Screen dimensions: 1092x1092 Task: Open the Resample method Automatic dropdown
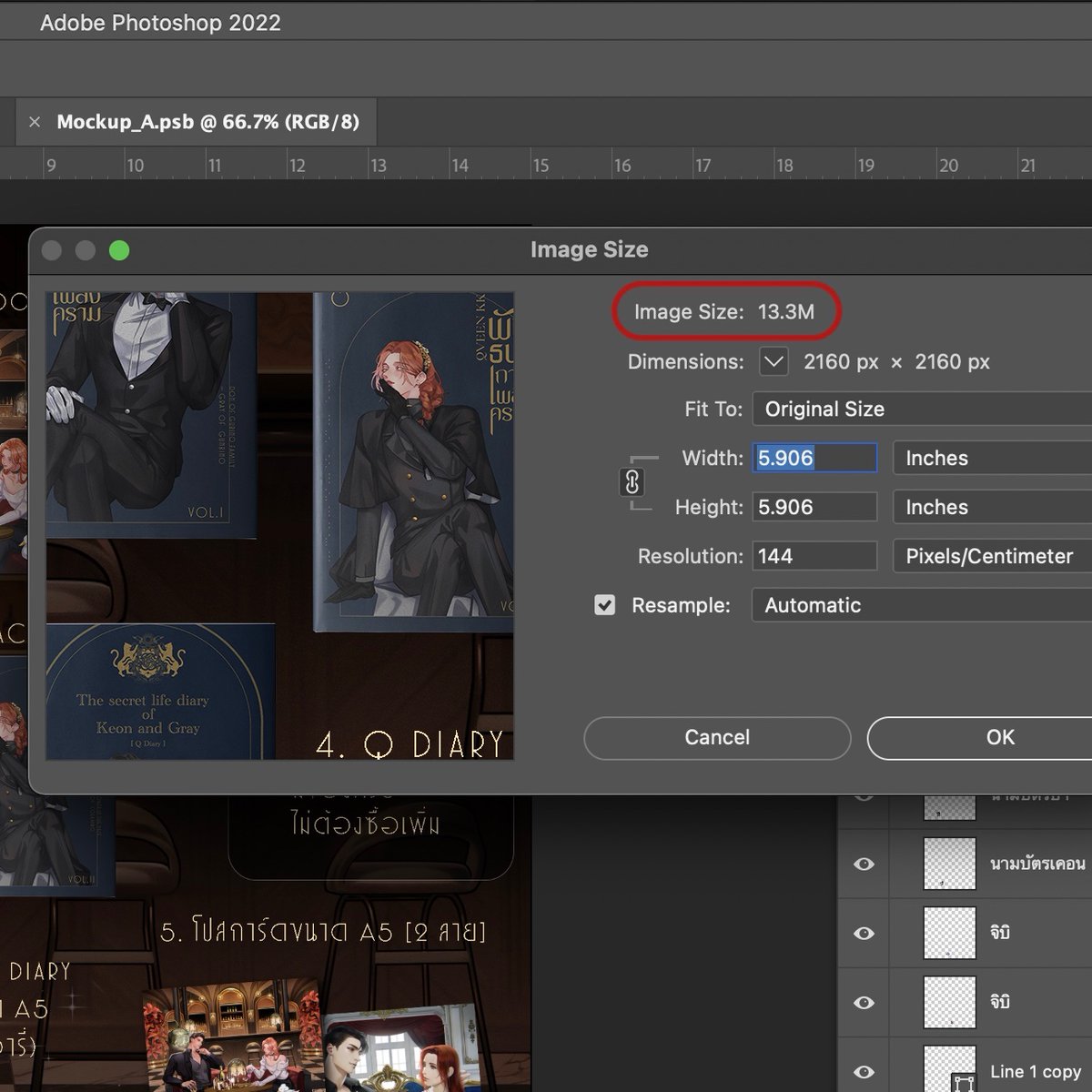(x=922, y=605)
